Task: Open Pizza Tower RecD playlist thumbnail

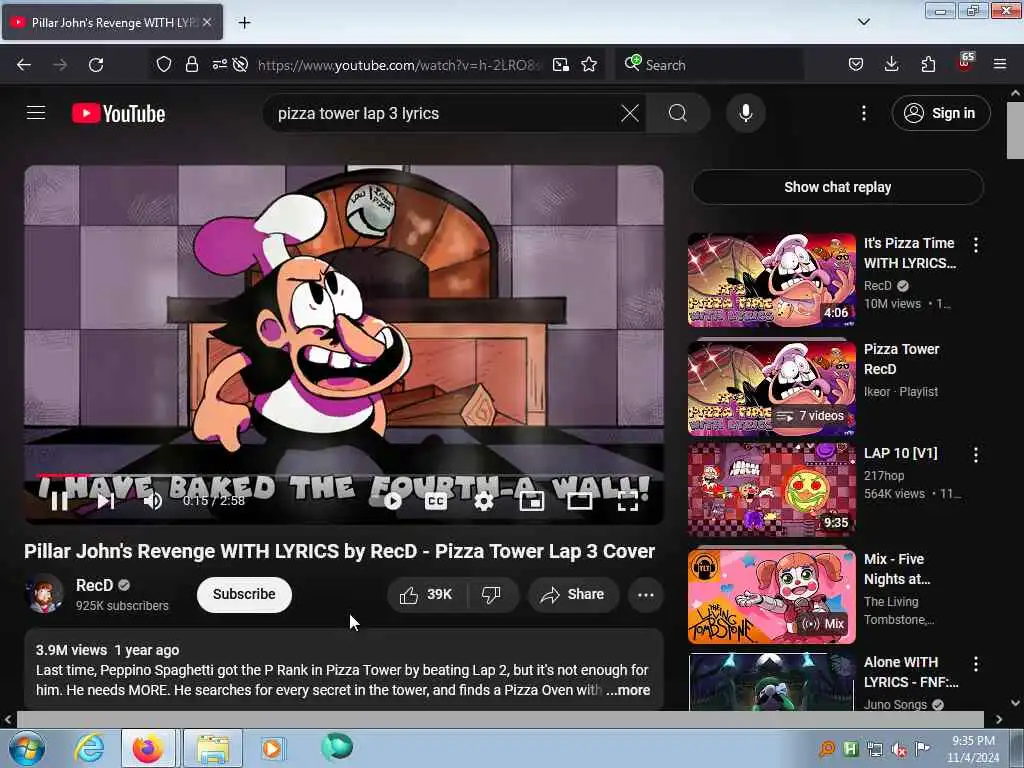Action: point(771,387)
